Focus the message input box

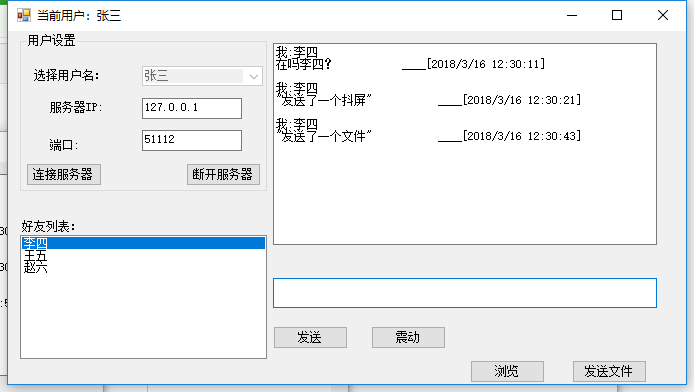465,293
